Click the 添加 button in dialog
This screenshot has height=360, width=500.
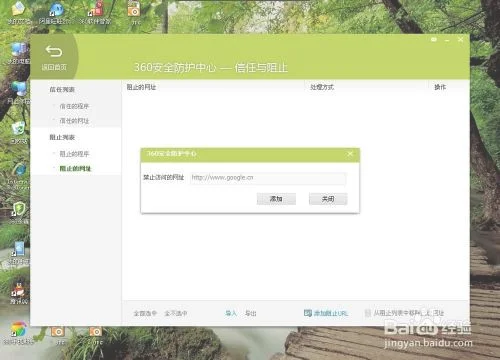[276, 199]
